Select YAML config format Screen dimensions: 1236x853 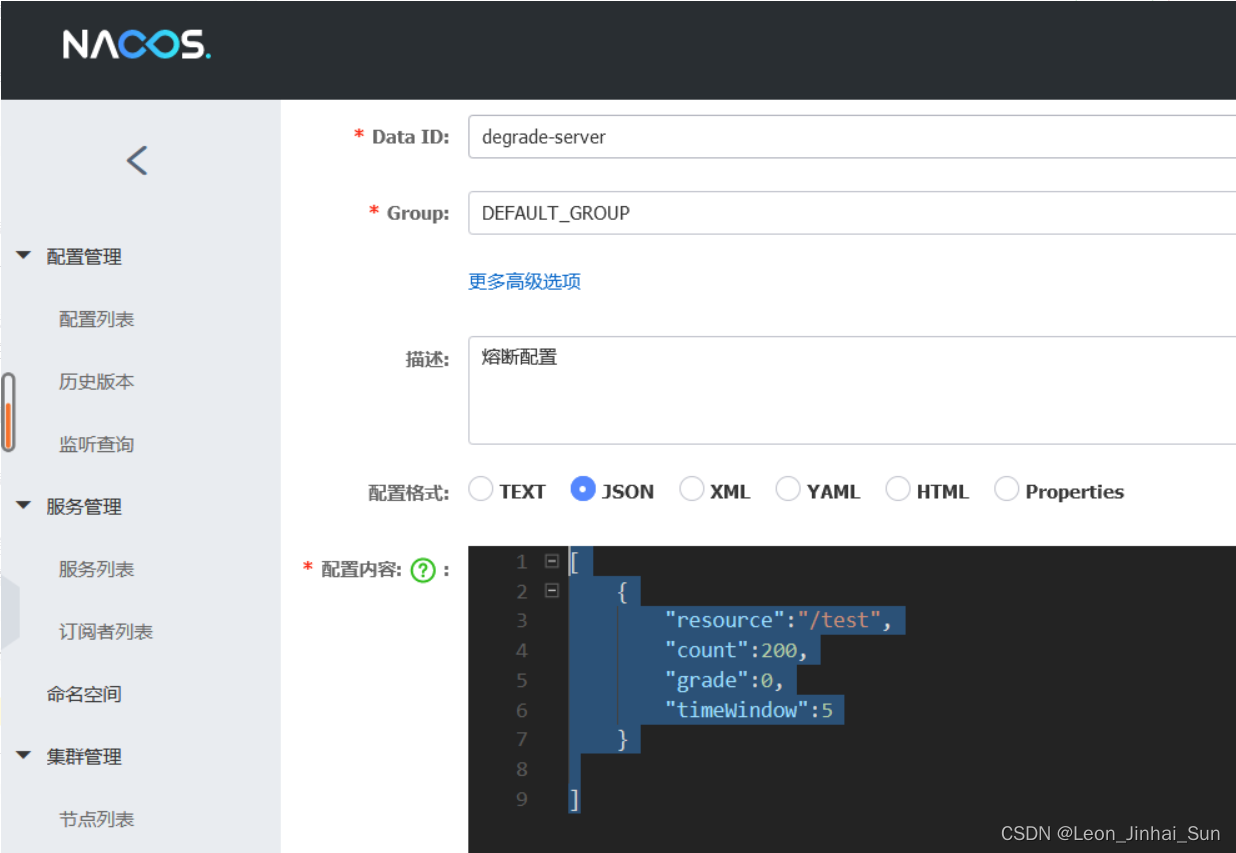[788, 489]
